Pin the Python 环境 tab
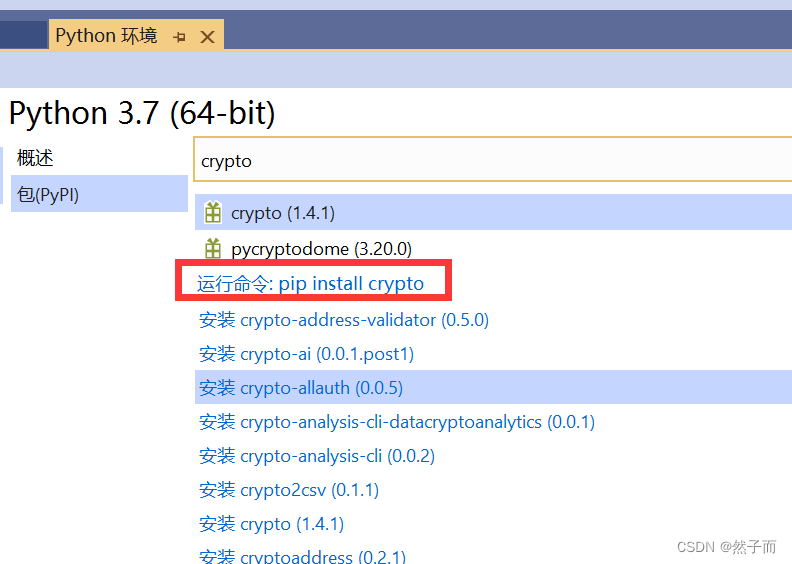Image resolution: width=792 pixels, height=564 pixels. coord(180,37)
